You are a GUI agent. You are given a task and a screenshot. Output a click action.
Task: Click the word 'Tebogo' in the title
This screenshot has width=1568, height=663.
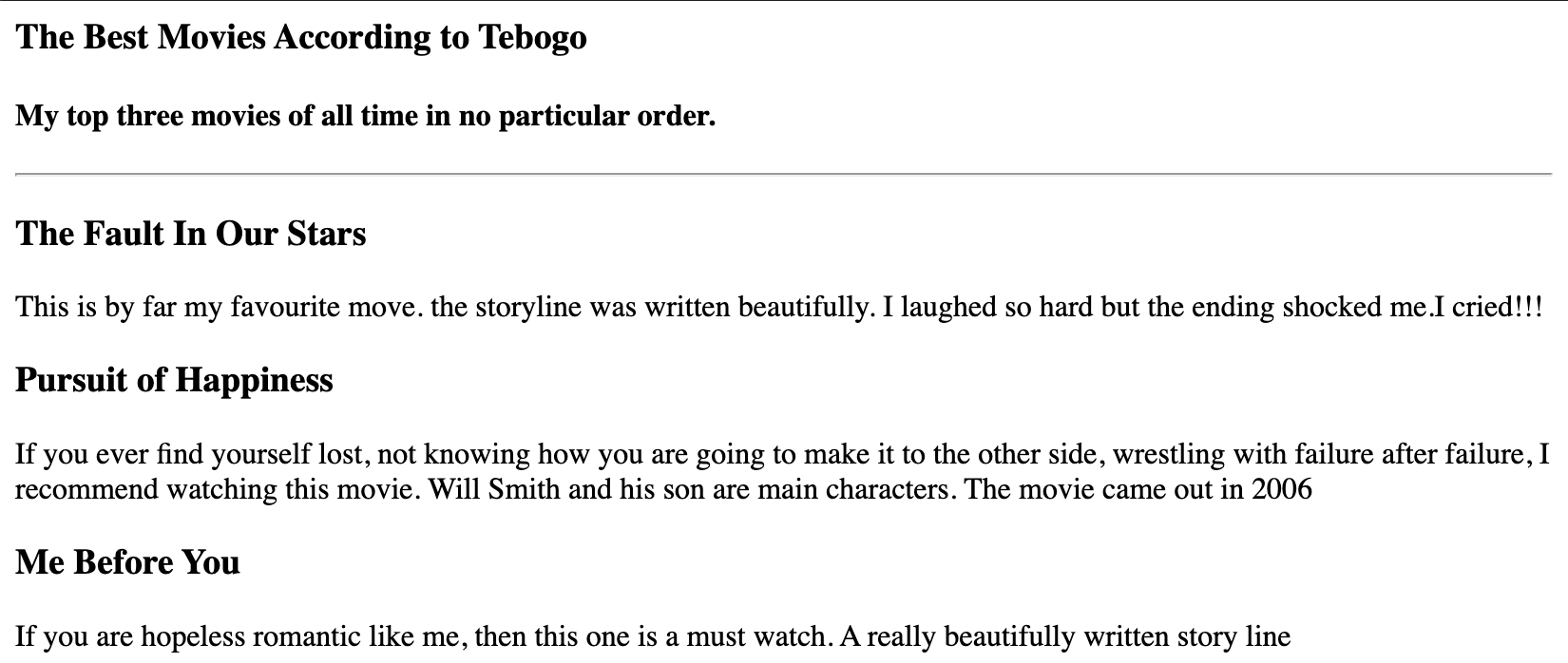[532, 38]
